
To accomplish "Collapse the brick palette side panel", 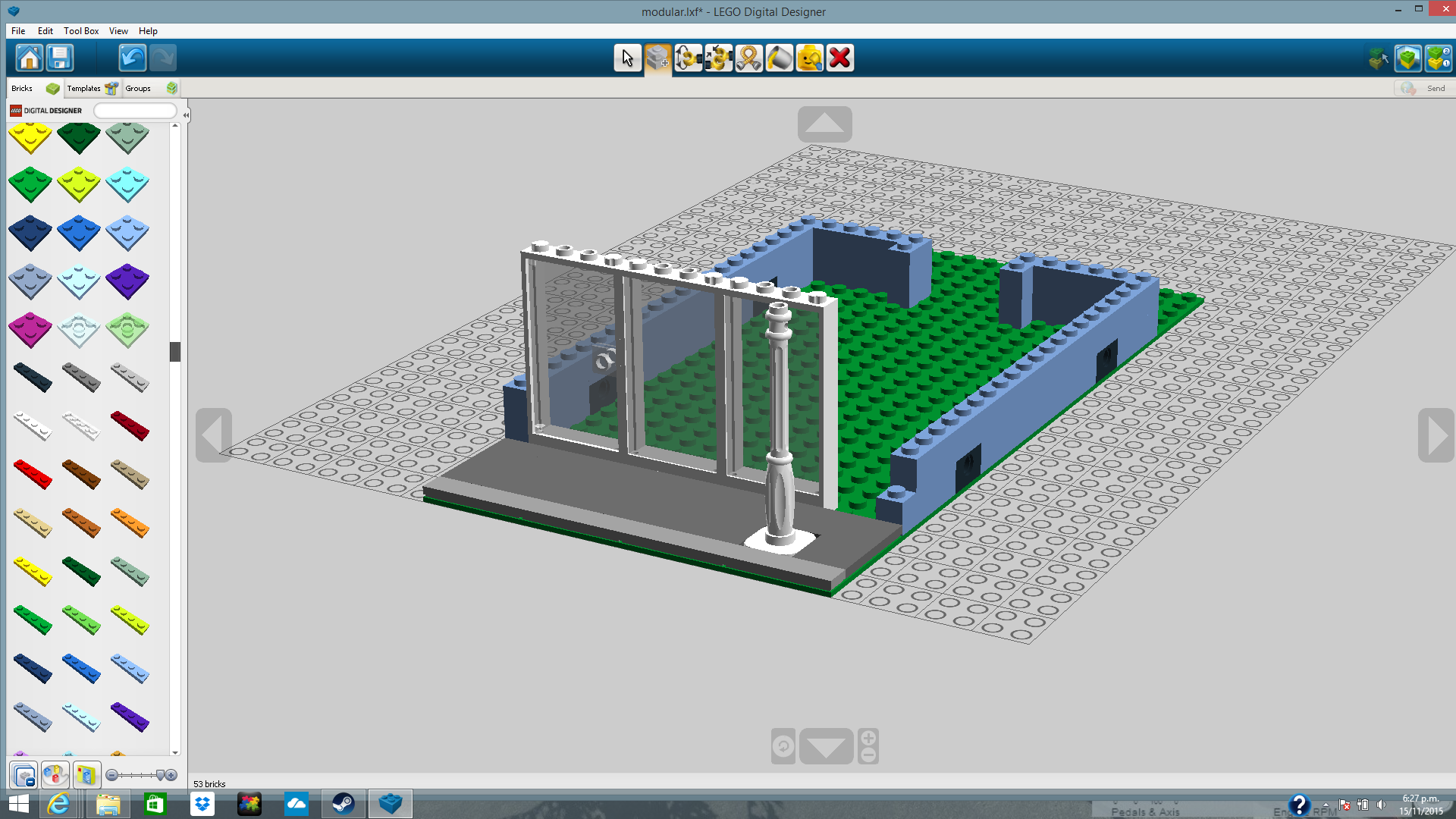I will pos(186,115).
